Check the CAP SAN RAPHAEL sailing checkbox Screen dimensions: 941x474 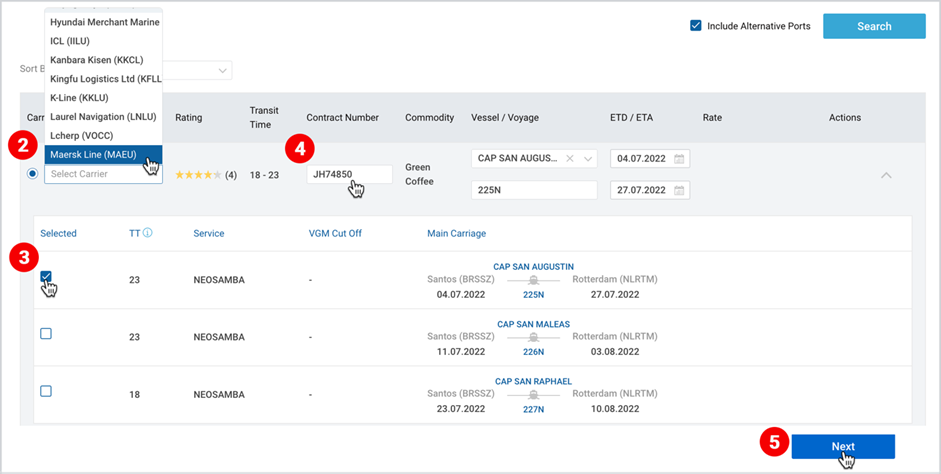[46, 391]
